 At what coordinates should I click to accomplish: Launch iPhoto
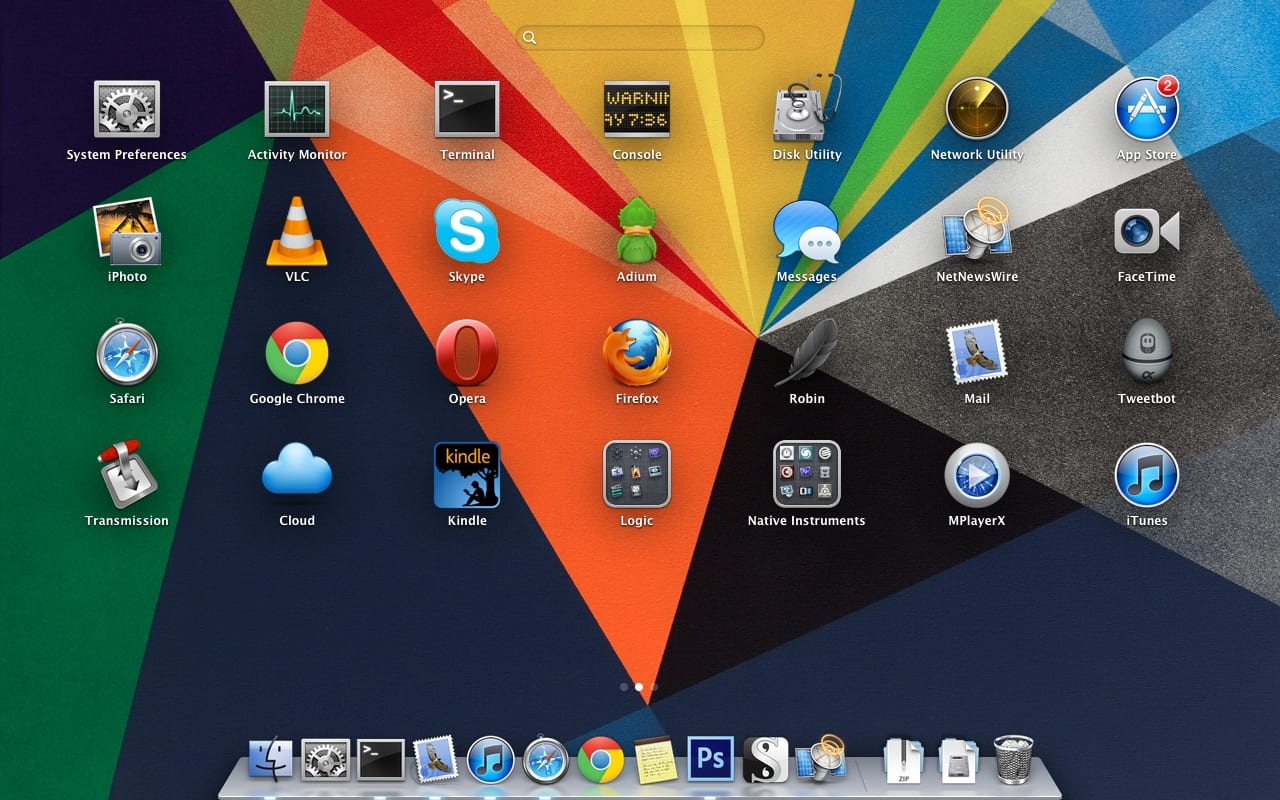click(127, 231)
